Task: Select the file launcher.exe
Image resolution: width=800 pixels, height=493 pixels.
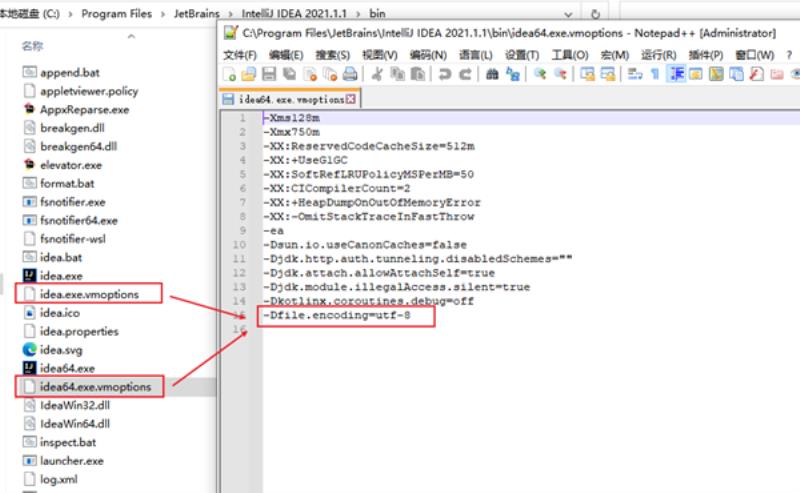Action: 72,460
